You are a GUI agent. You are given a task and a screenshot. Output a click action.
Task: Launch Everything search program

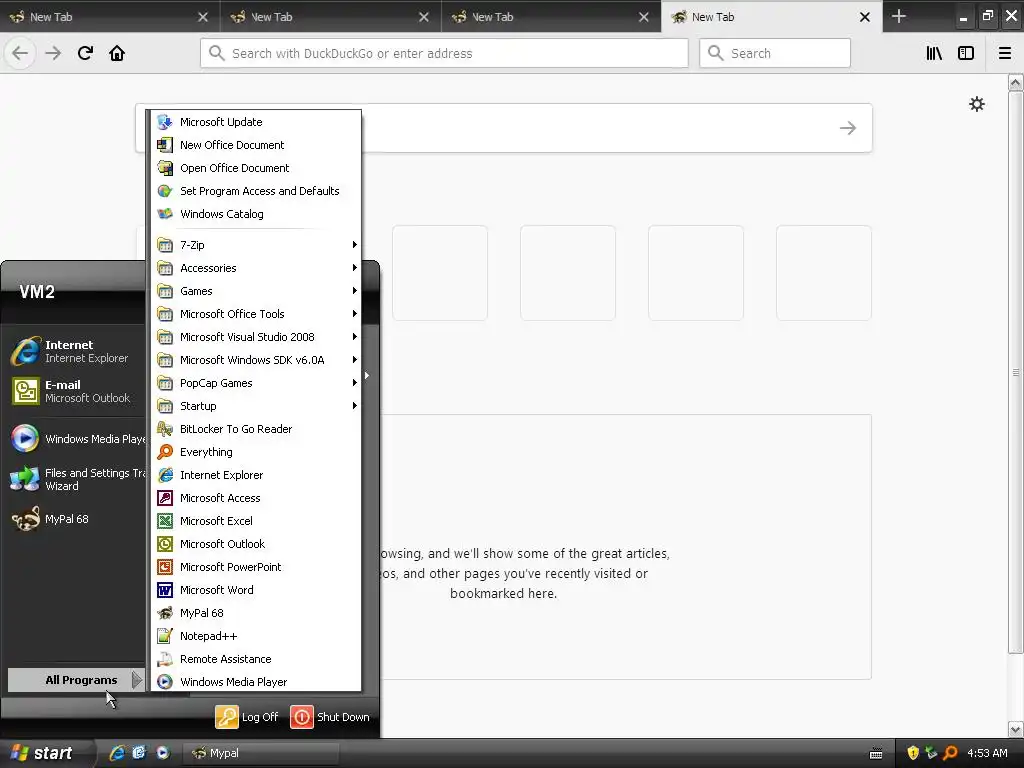pos(256,452)
